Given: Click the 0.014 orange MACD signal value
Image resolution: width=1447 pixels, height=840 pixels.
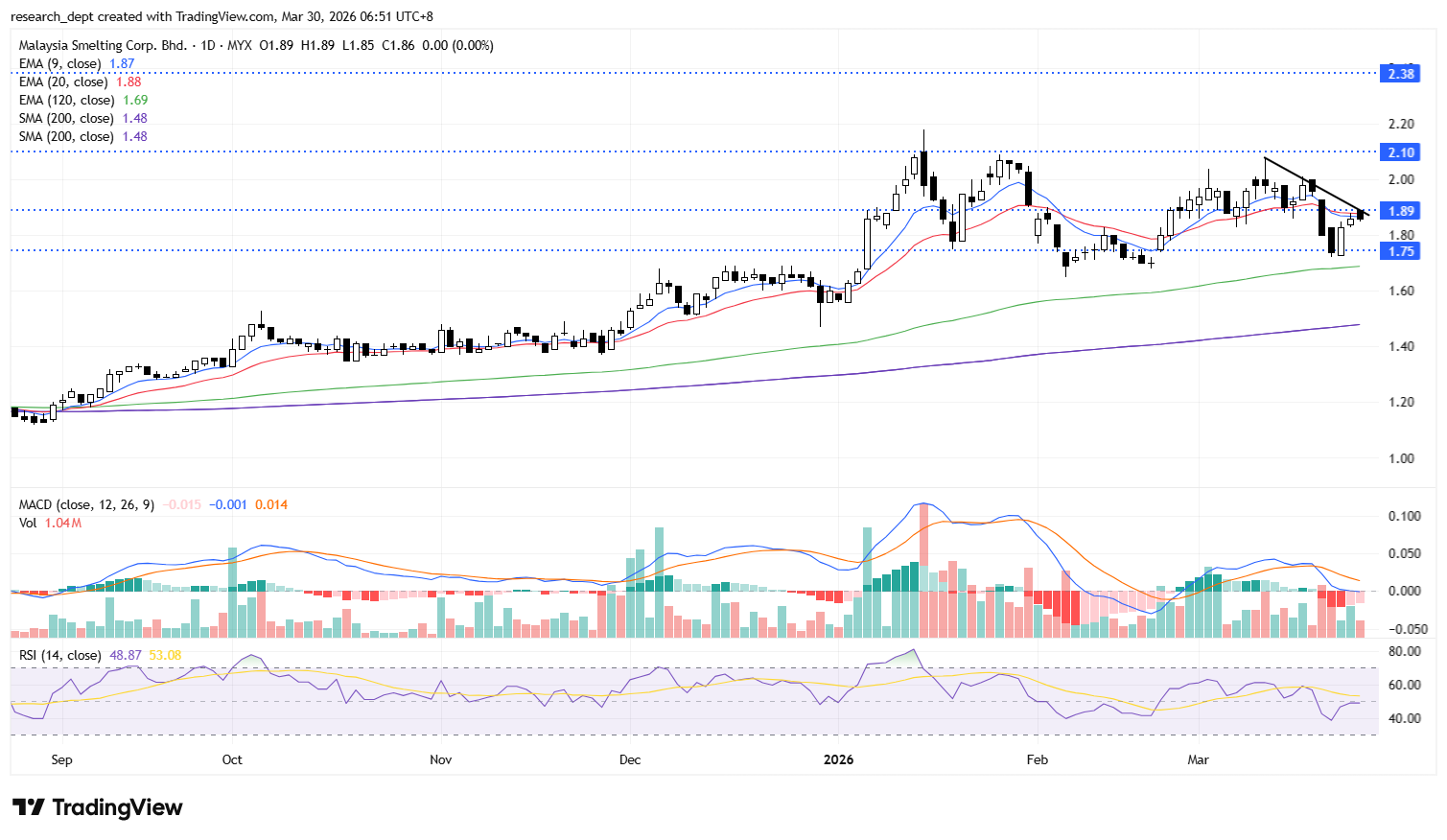Looking at the screenshot, I should (x=270, y=504).
